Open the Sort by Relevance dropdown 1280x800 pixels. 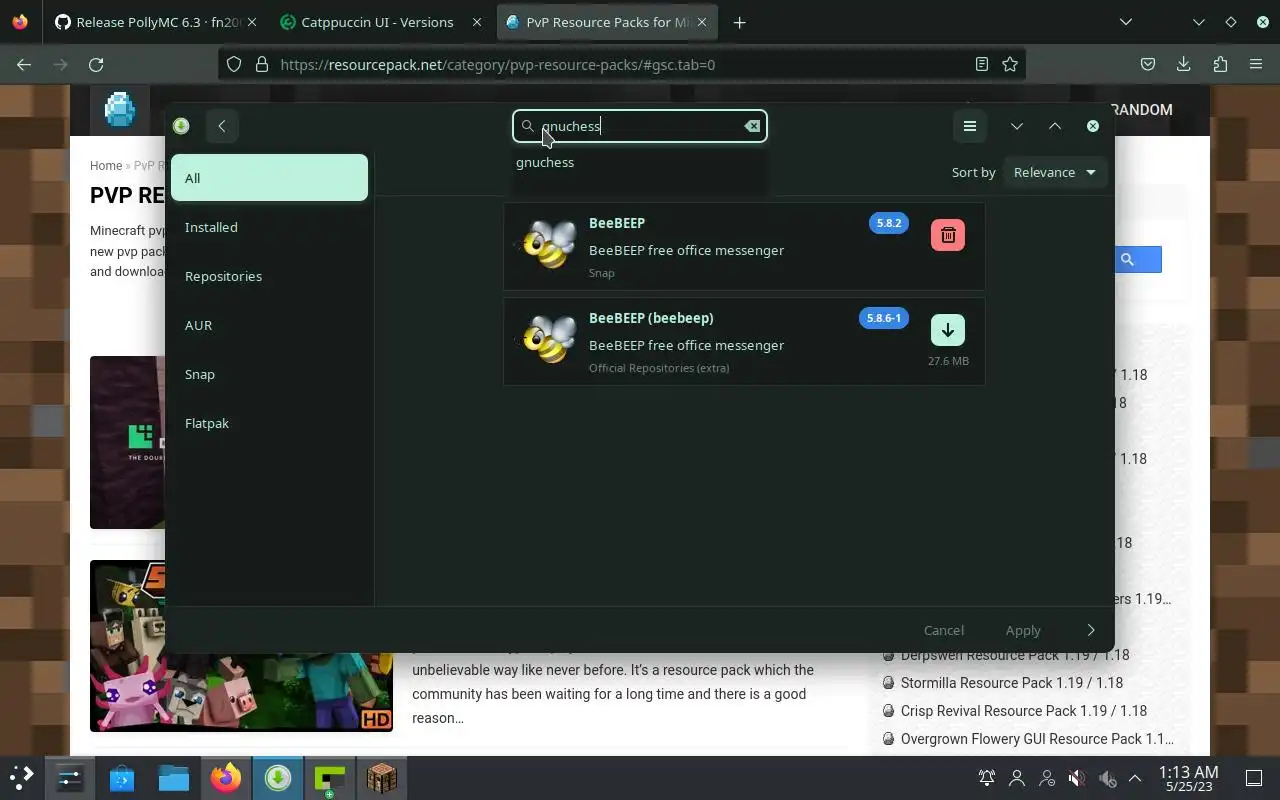click(1054, 172)
